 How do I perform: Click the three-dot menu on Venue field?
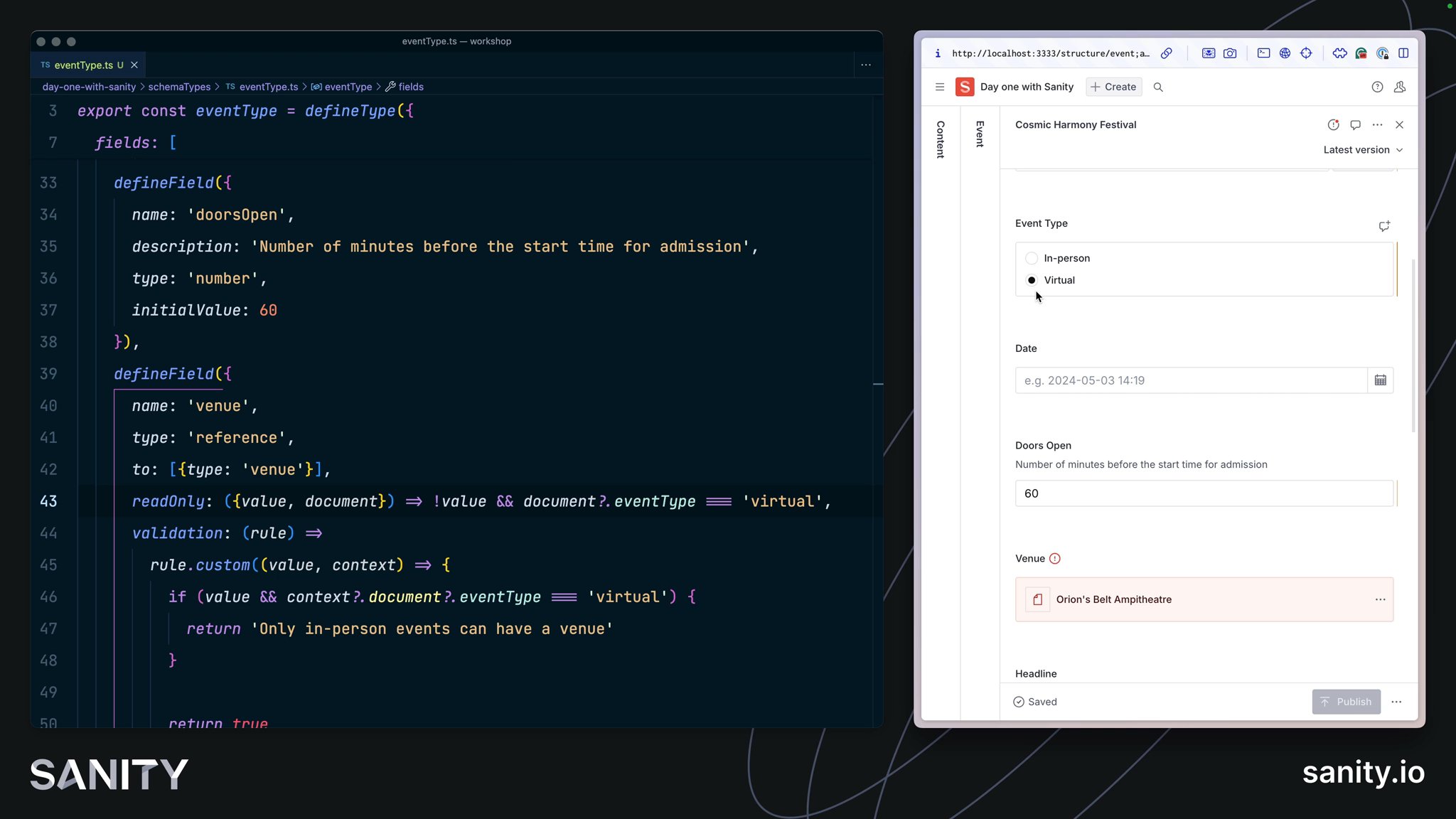[x=1380, y=599]
